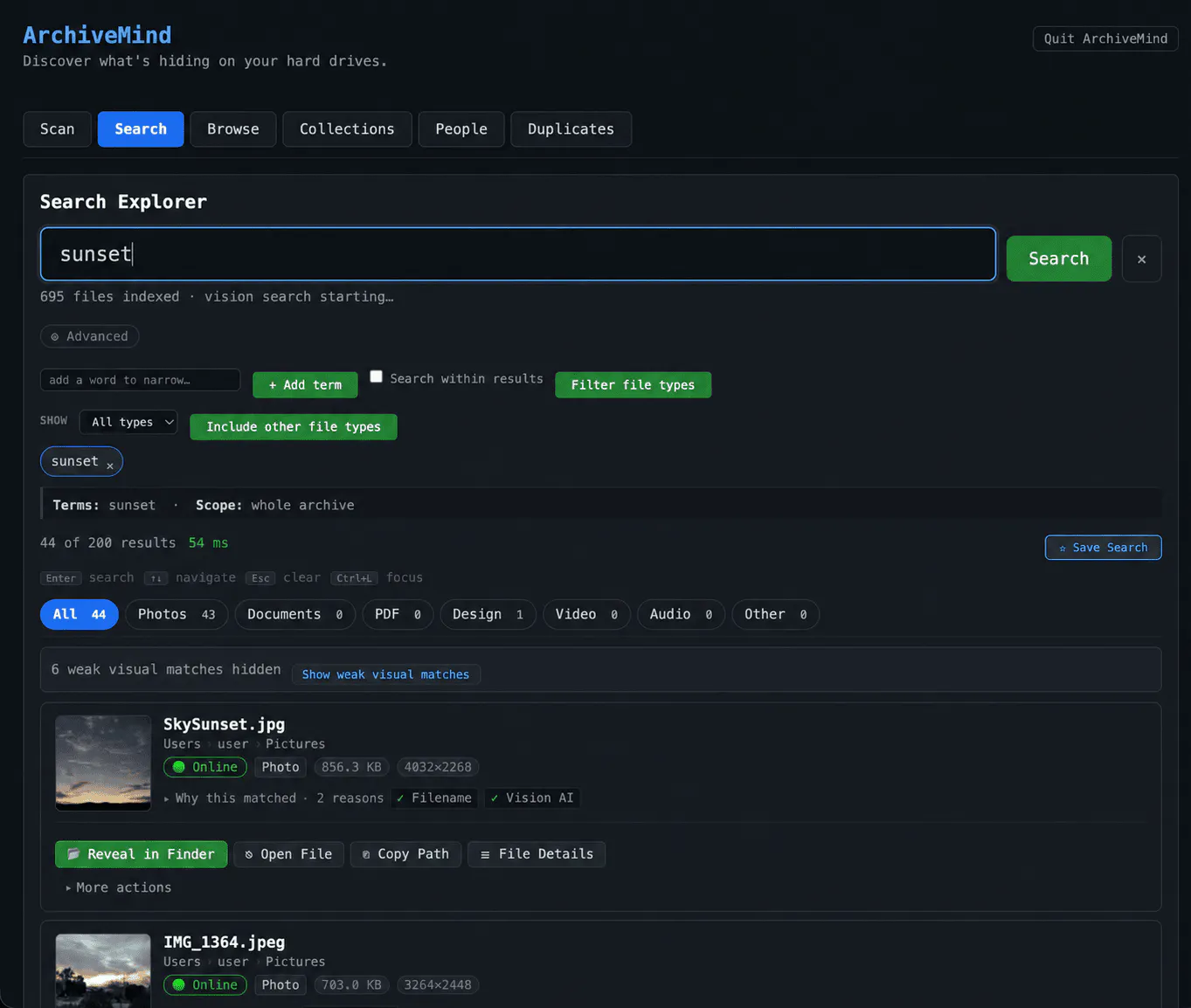Open File for SkySunset.jpg
The image size is (1191, 1008).
pyautogui.click(x=288, y=854)
